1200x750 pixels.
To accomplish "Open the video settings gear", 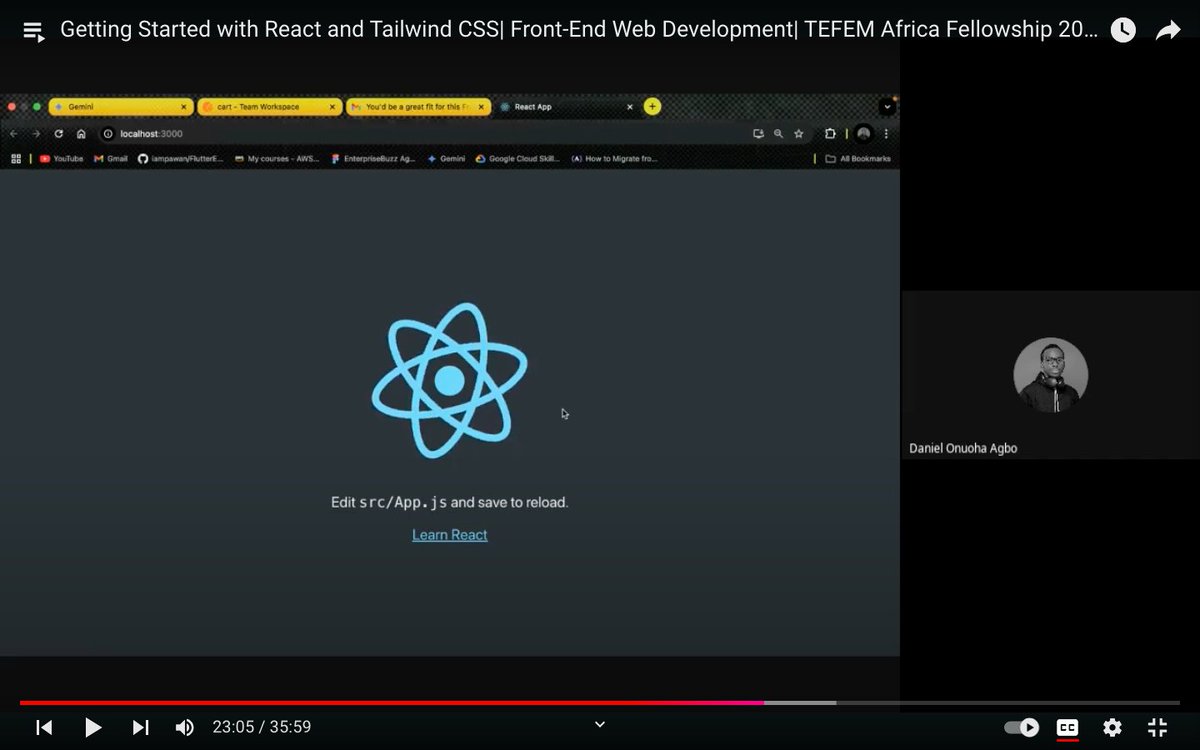I will (1112, 727).
